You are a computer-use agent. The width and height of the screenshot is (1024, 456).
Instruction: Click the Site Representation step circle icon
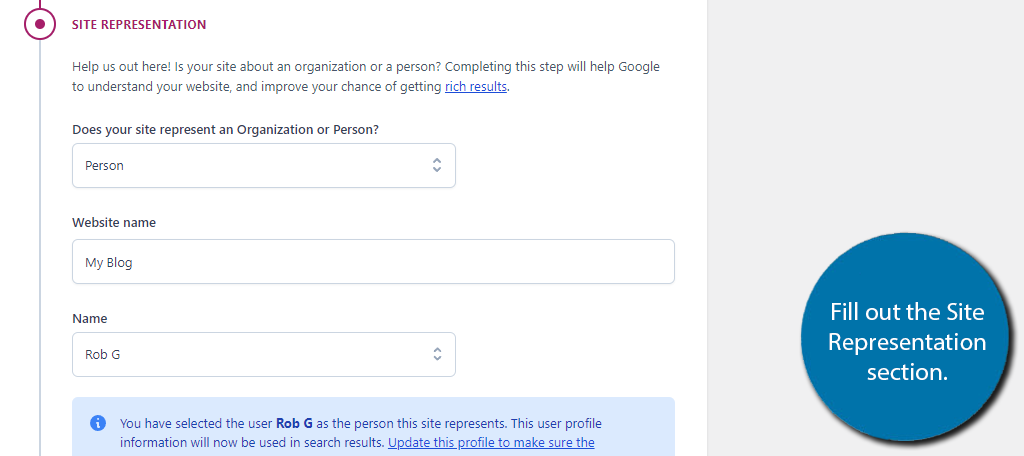40,24
